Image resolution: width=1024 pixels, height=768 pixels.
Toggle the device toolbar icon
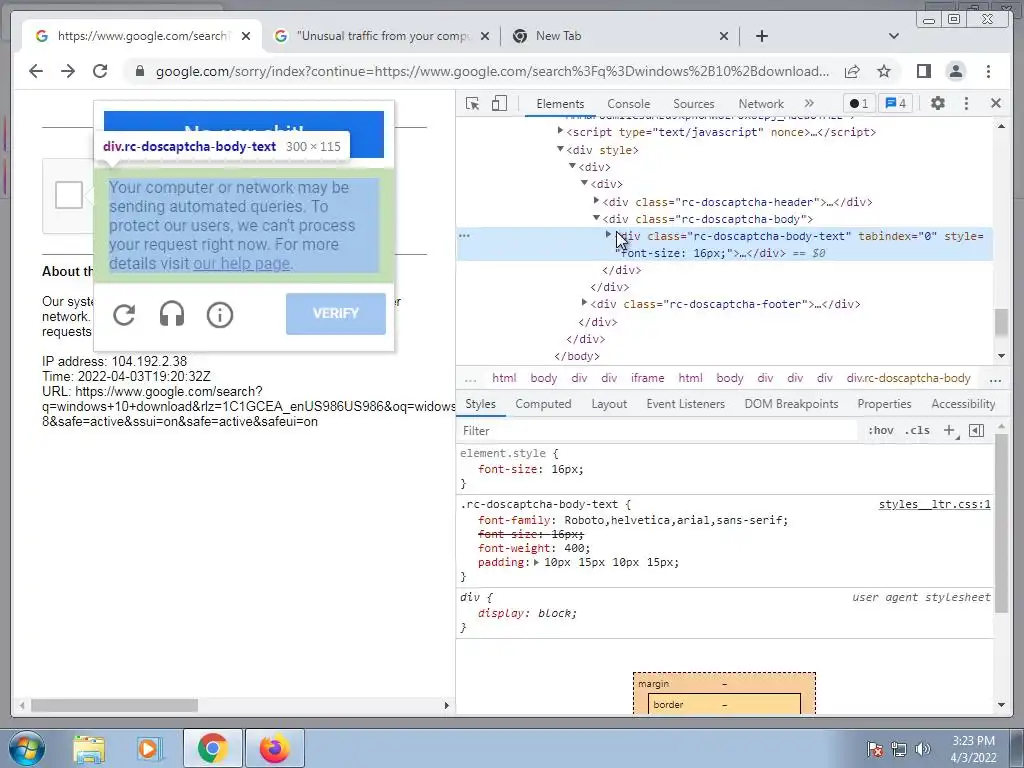coord(499,103)
